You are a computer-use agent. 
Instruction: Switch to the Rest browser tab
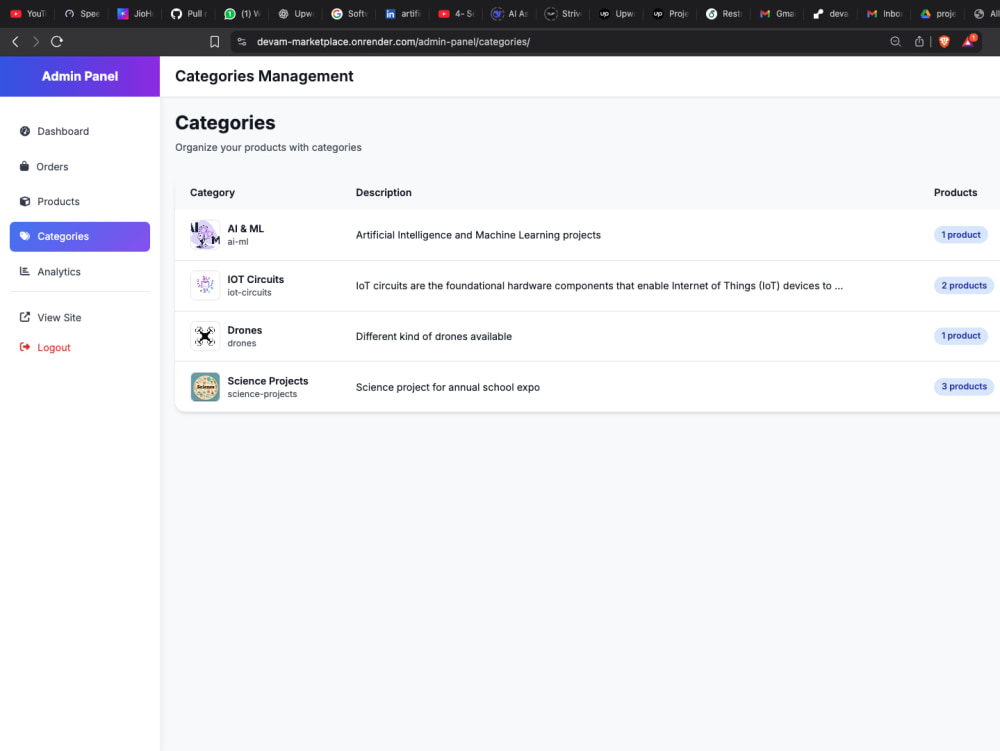(724, 13)
